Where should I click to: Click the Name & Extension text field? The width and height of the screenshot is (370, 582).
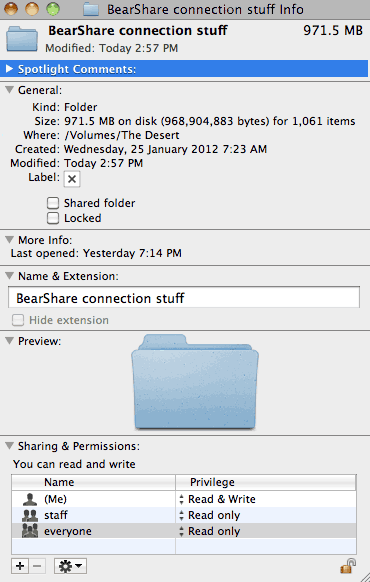(184, 298)
